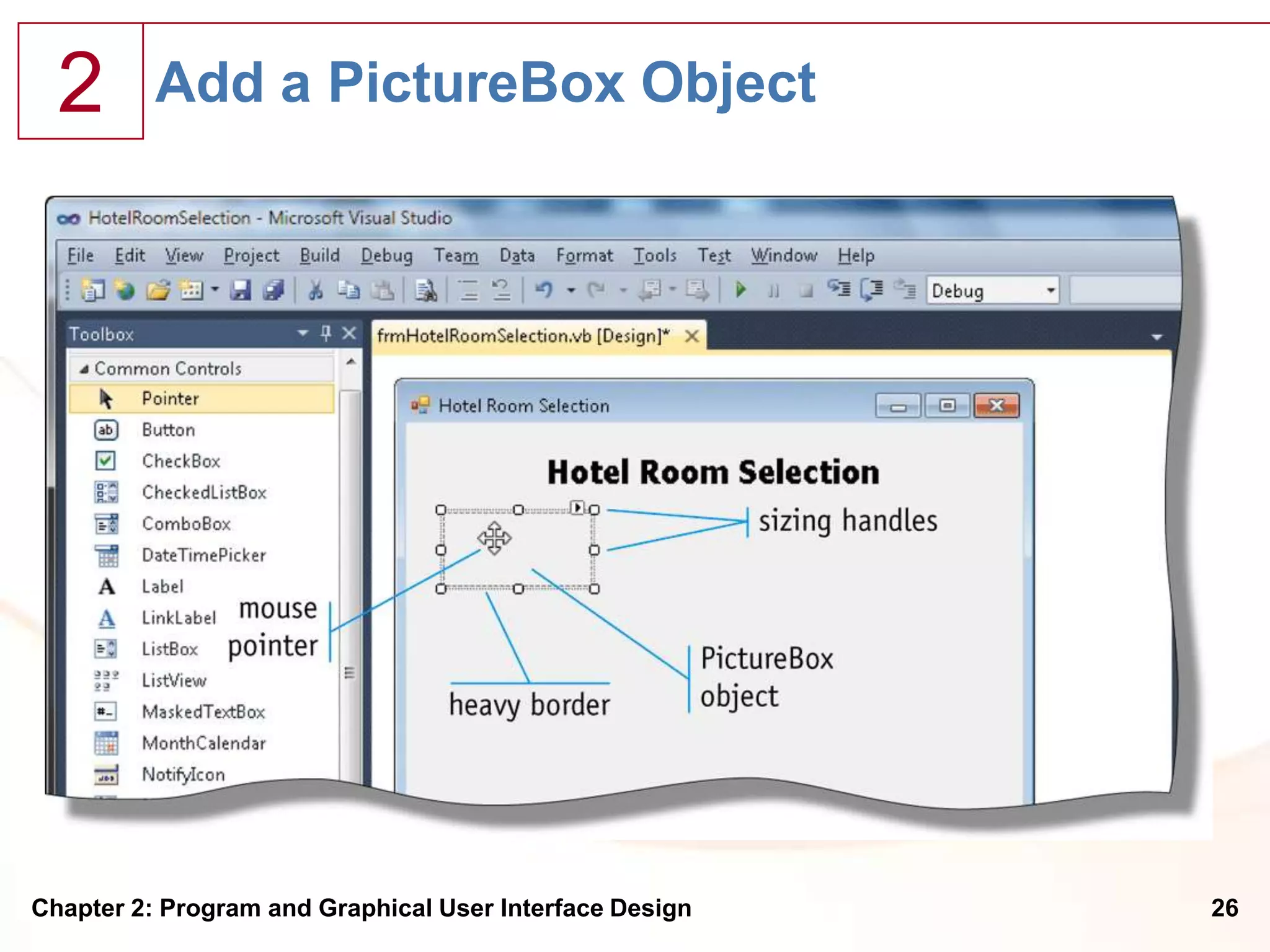Start debugging with green play icon
The image size is (1270, 952).
[x=740, y=289]
